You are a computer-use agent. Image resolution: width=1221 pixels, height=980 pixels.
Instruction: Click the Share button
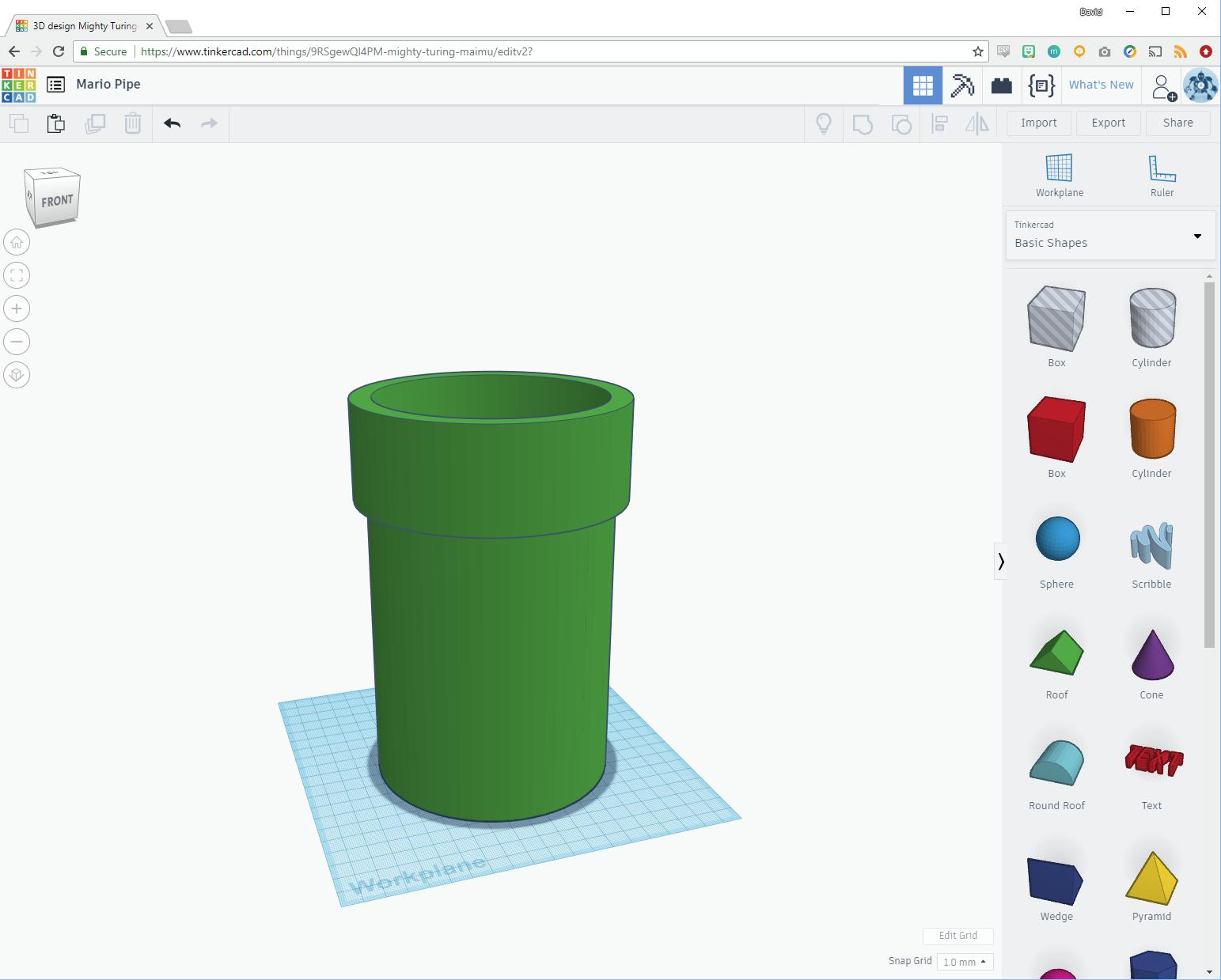point(1177,123)
